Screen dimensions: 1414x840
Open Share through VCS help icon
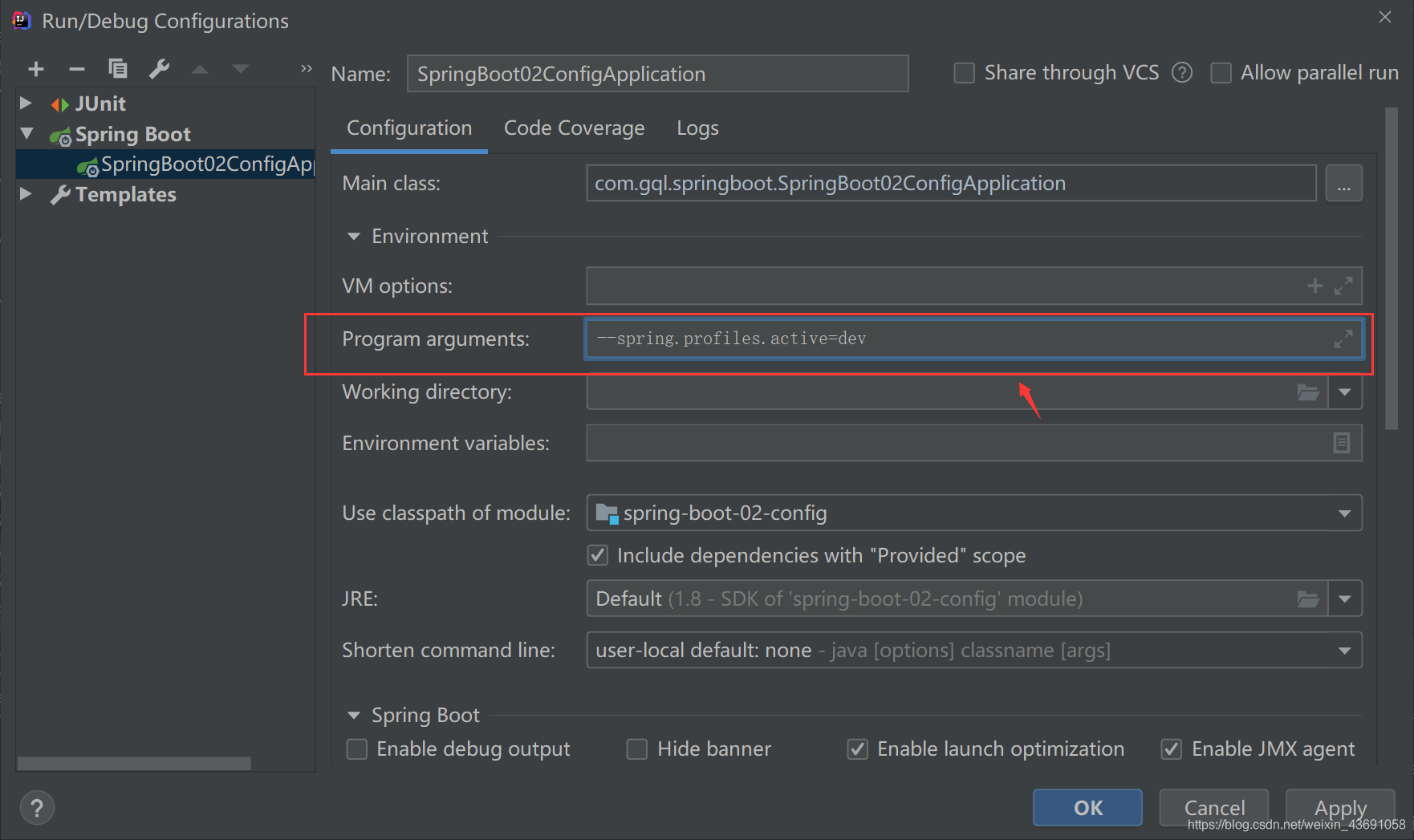pyautogui.click(x=1181, y=73)
